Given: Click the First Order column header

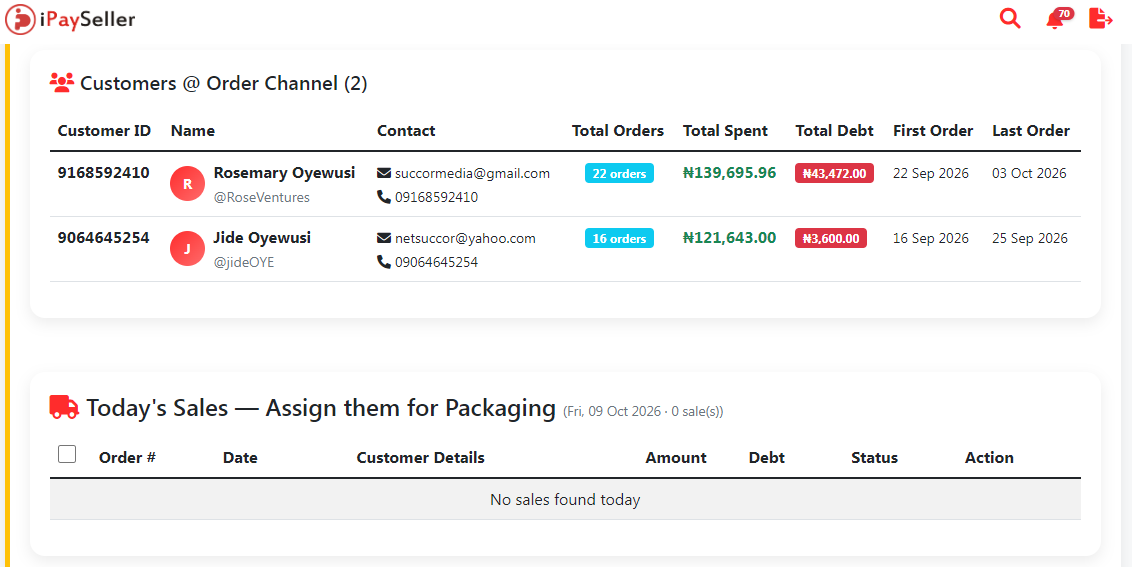Looking at the screenshot, I should (933, 131).
